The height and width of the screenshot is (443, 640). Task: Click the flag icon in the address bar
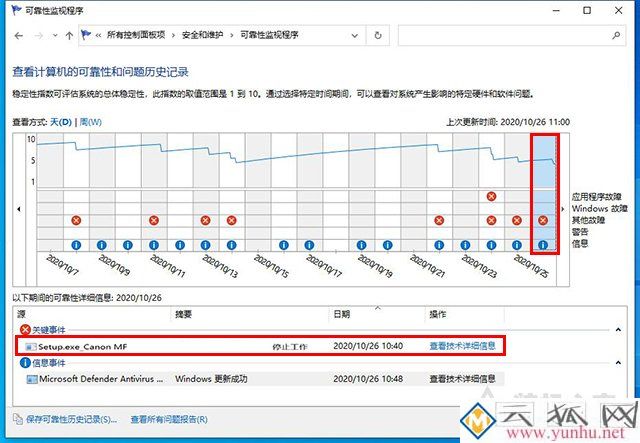tap(86, 35)
